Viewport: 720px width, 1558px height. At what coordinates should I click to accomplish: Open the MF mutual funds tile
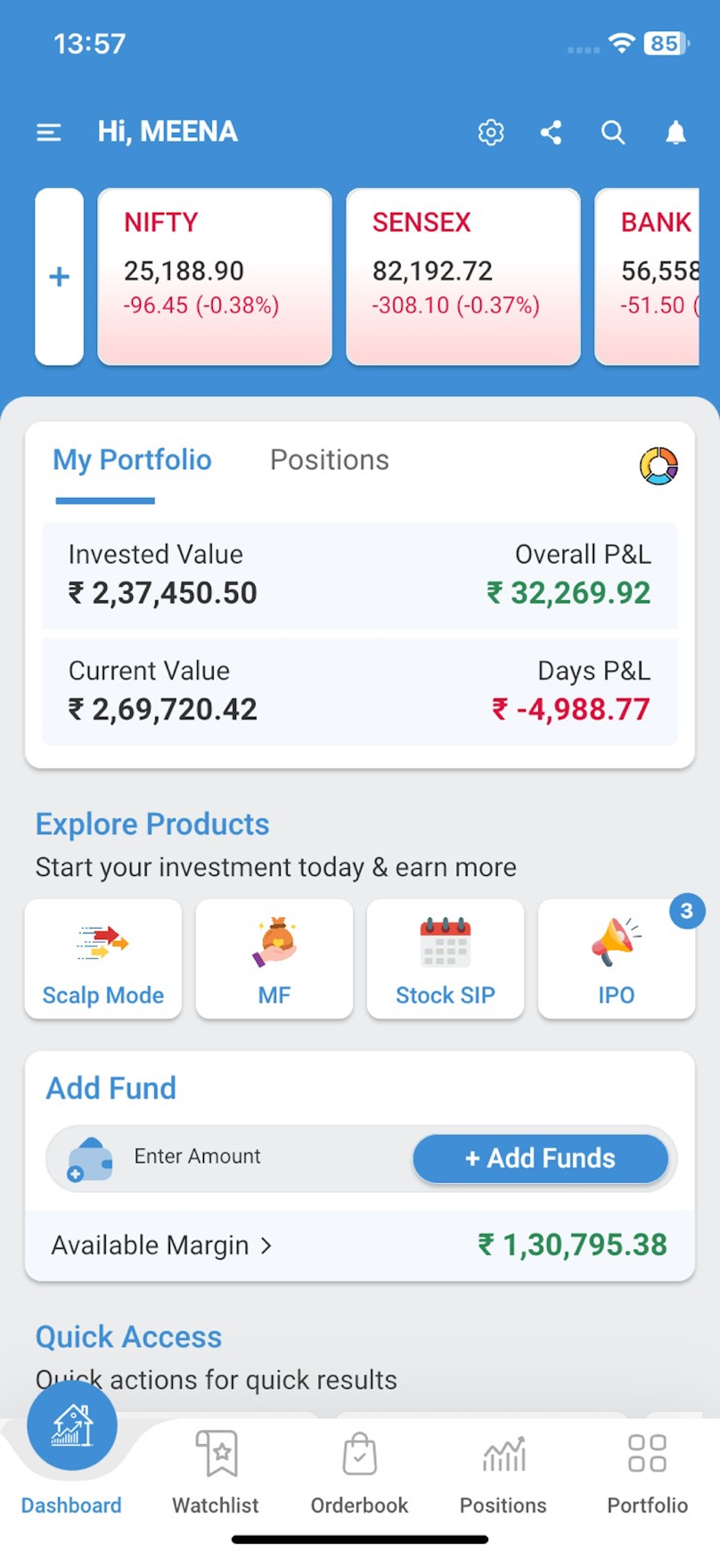point(274,959)
